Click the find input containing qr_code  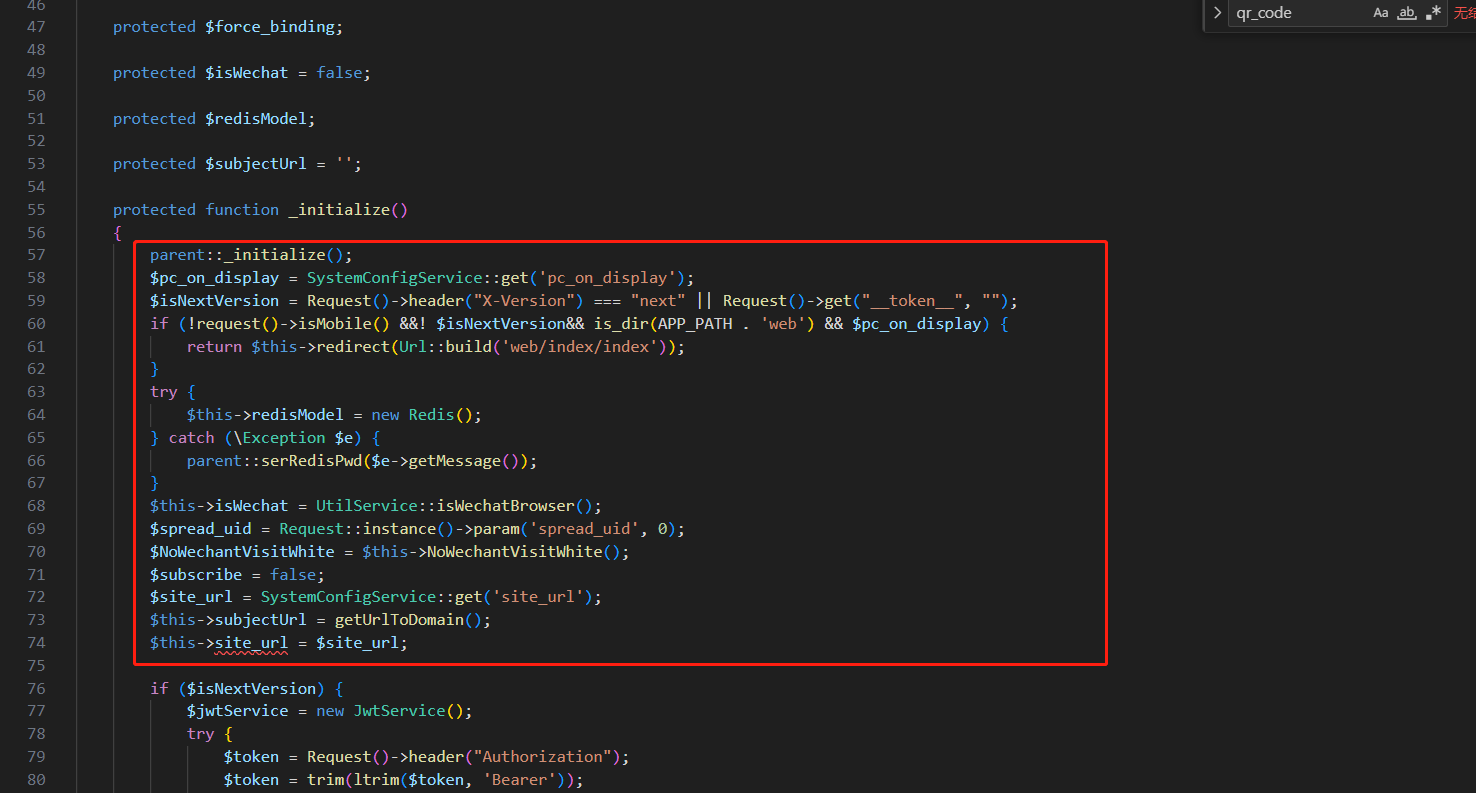[x=1295, y=13]
